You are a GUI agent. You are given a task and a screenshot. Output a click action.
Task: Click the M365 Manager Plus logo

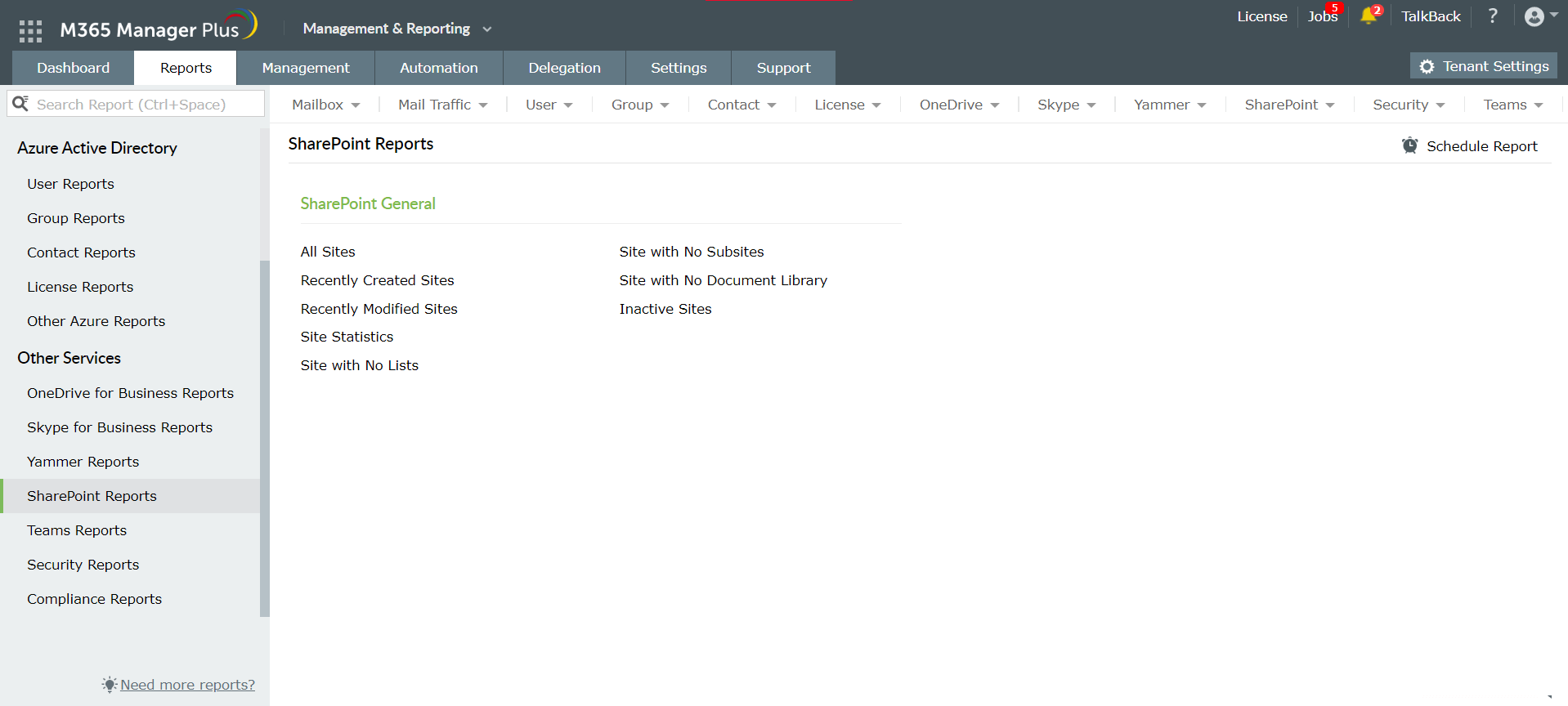tap(159, 27)
